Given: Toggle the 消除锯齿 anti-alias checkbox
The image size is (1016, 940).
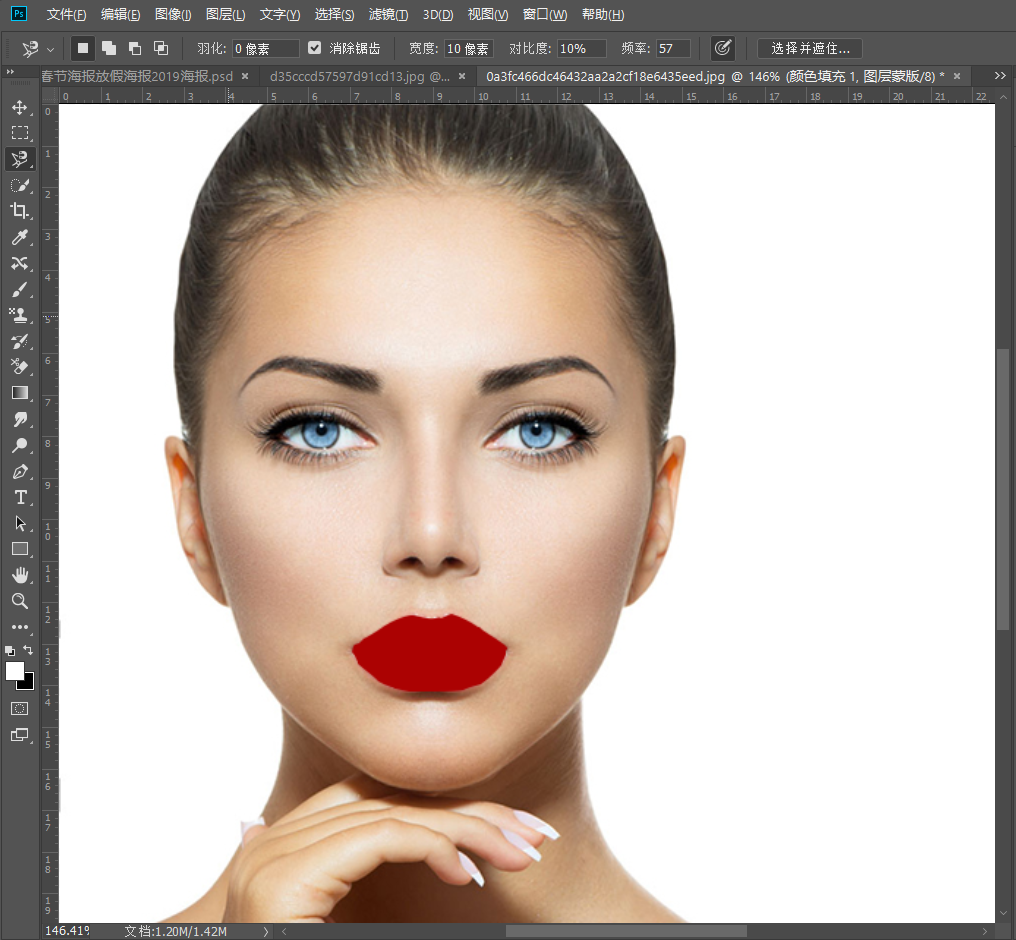Looking at the screenshot, I should point(315,48).
